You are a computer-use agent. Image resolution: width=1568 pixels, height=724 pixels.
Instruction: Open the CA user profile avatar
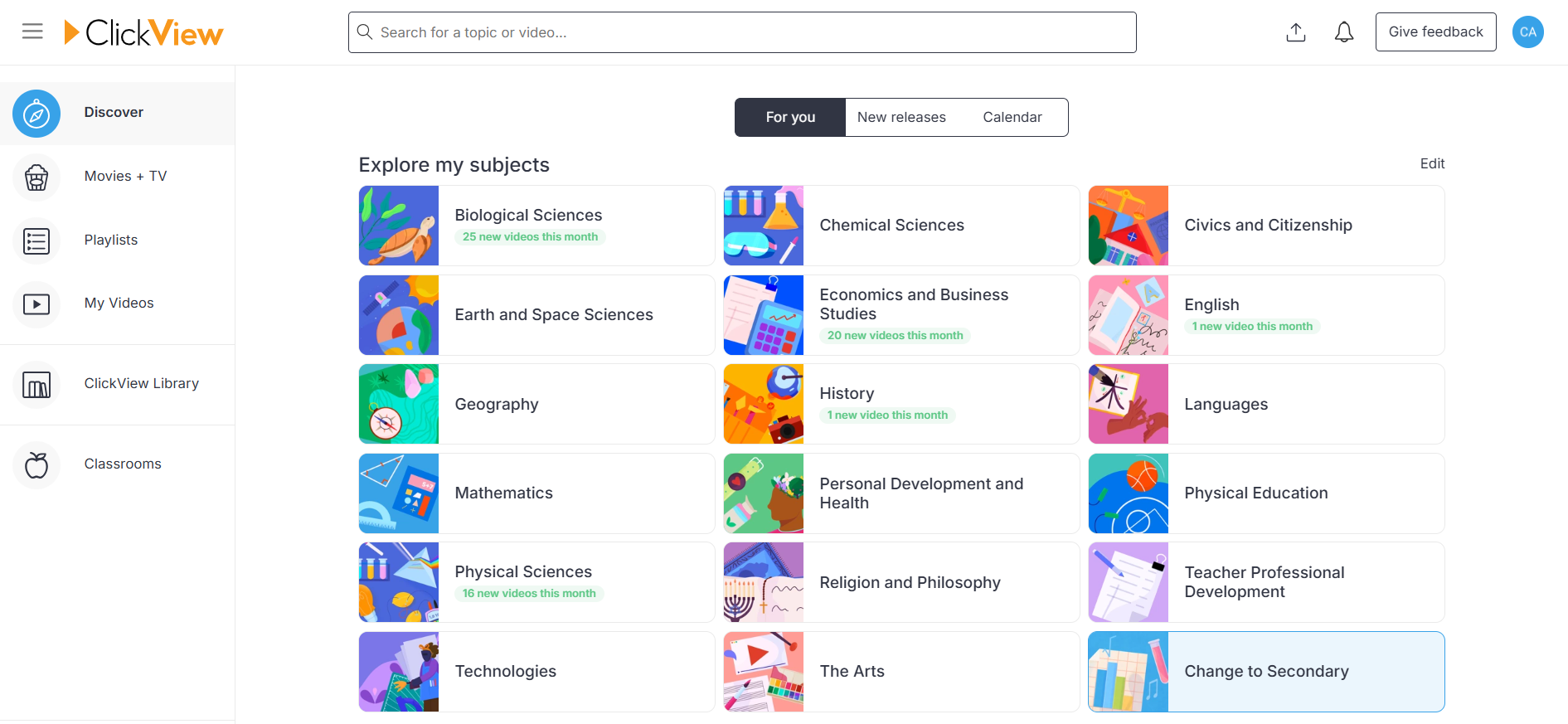tap(1527, 32)
